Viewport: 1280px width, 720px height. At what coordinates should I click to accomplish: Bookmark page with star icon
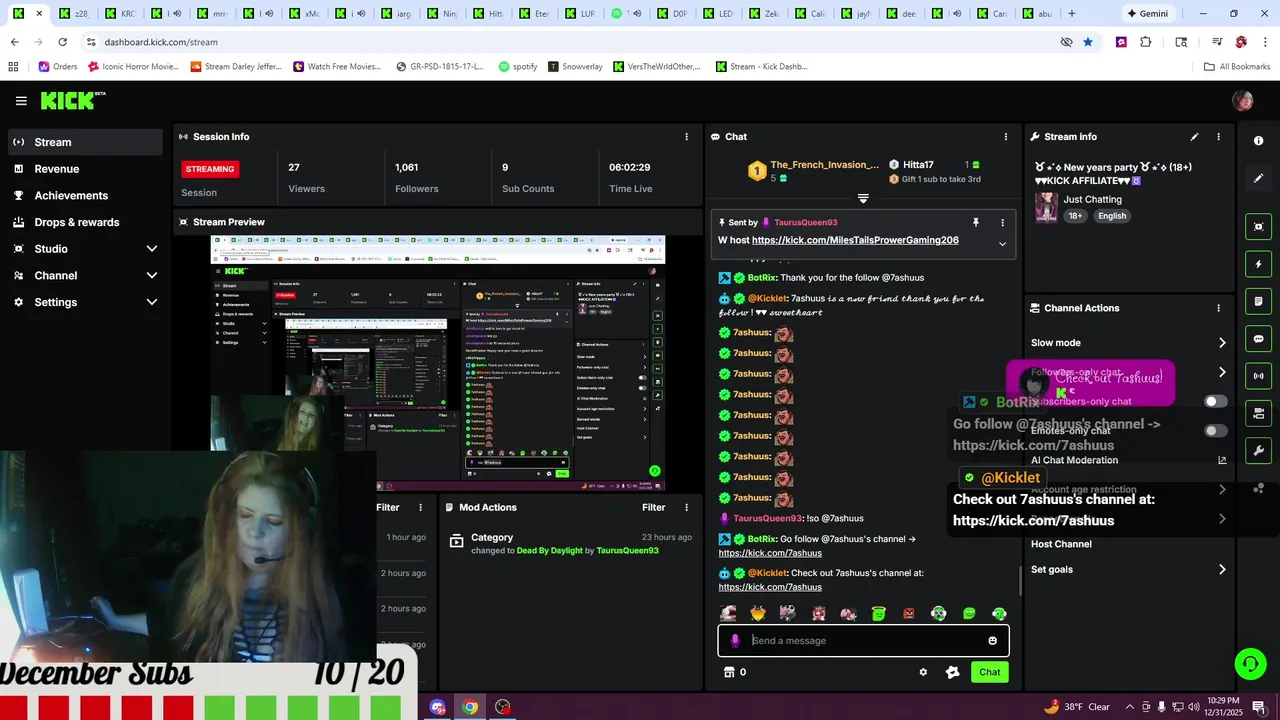click(1088, 42)
